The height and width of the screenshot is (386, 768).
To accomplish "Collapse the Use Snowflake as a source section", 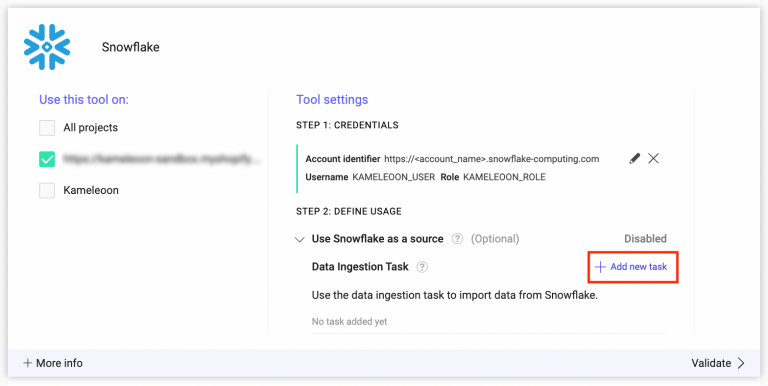I will [x=299, y=240].
